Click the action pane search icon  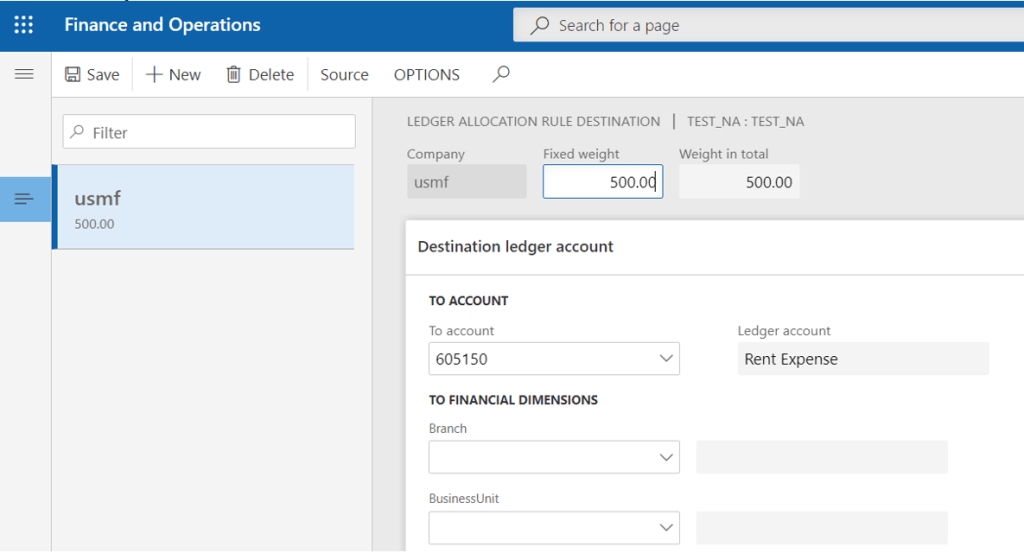pos(501,74)
